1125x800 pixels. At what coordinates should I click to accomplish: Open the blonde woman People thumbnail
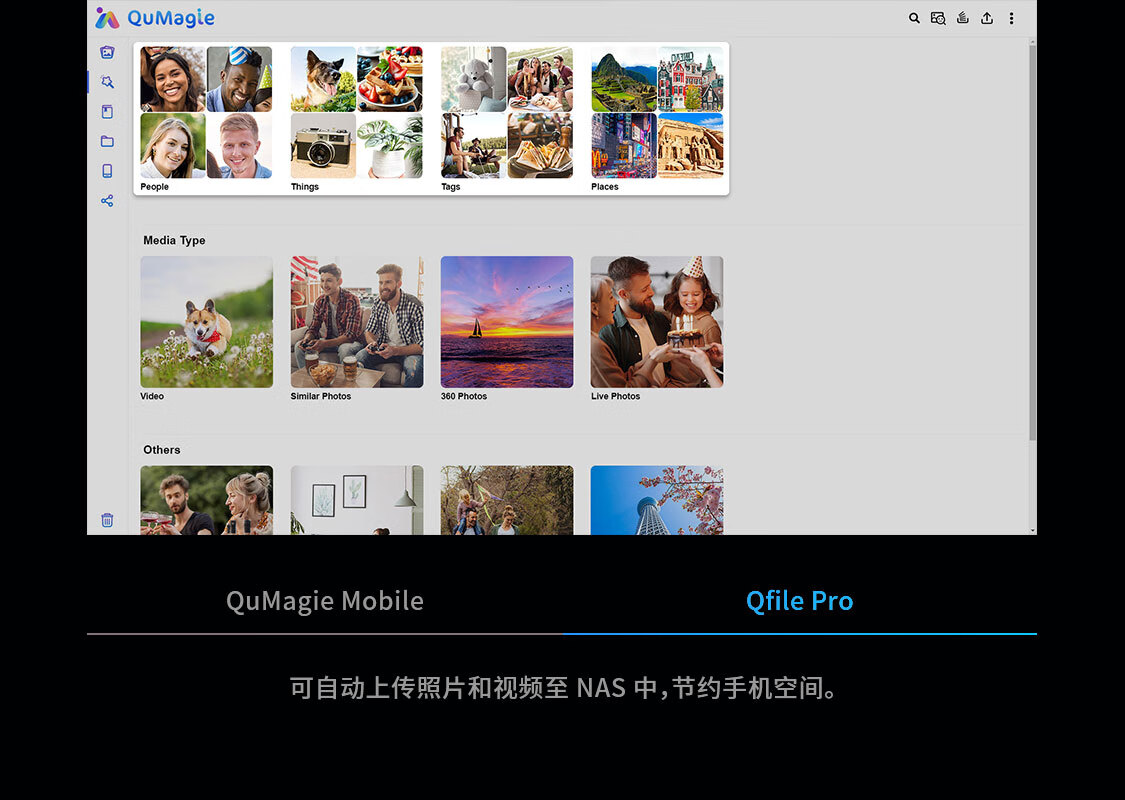pyautogui.click(x=172, y=145)
